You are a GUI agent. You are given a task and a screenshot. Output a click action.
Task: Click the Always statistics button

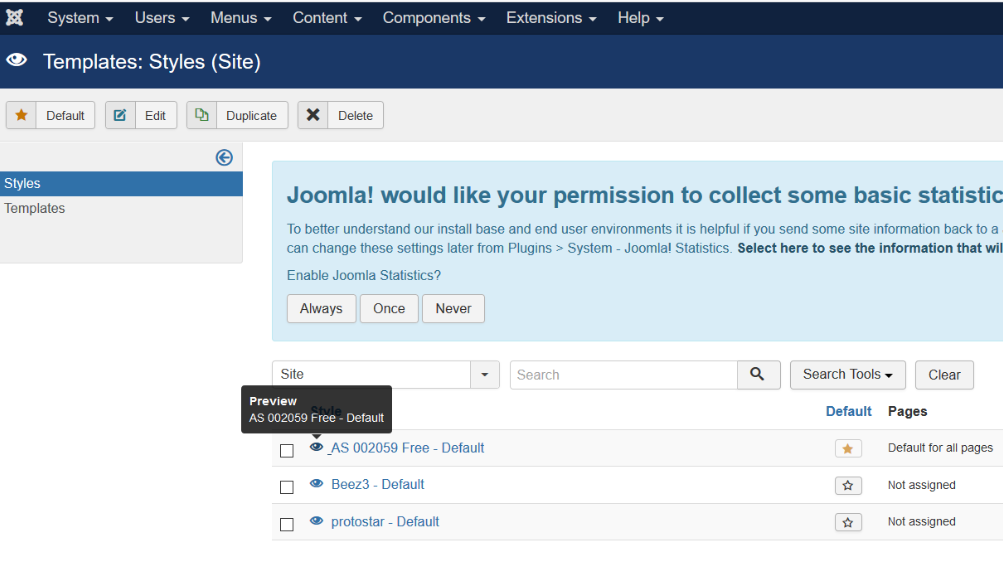(x=321, y=308)
